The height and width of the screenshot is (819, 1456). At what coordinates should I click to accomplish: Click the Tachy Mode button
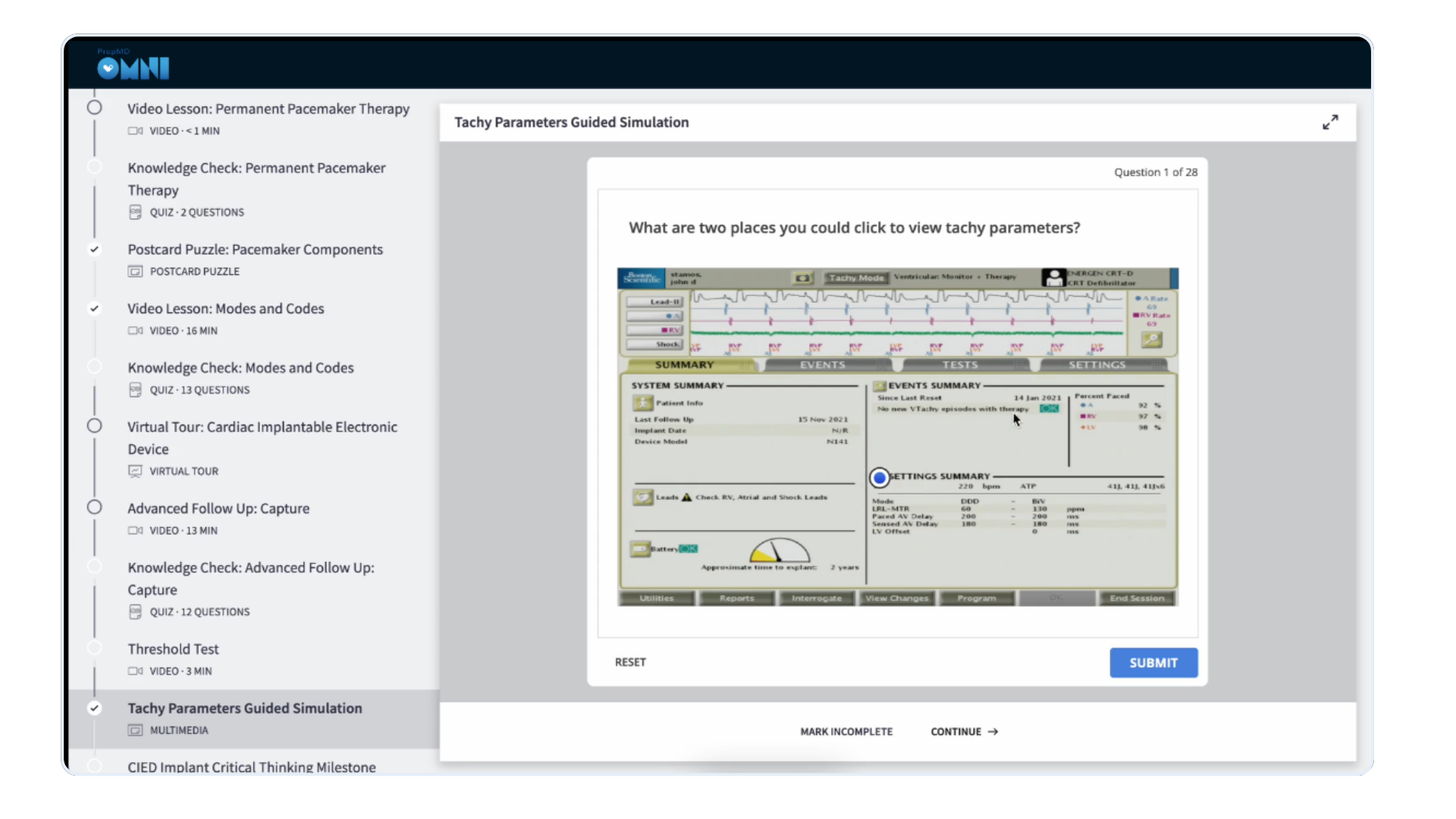coord(855,278)
